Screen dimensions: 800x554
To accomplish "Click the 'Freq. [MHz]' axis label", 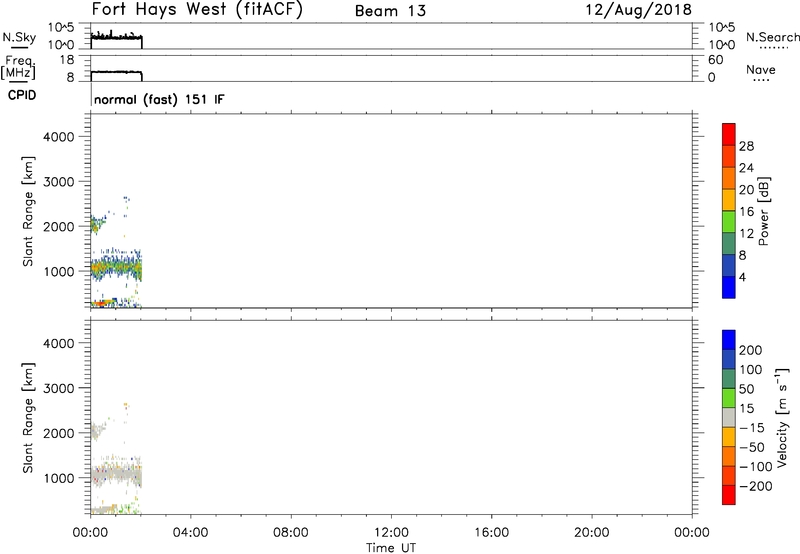I will (18, 67).
